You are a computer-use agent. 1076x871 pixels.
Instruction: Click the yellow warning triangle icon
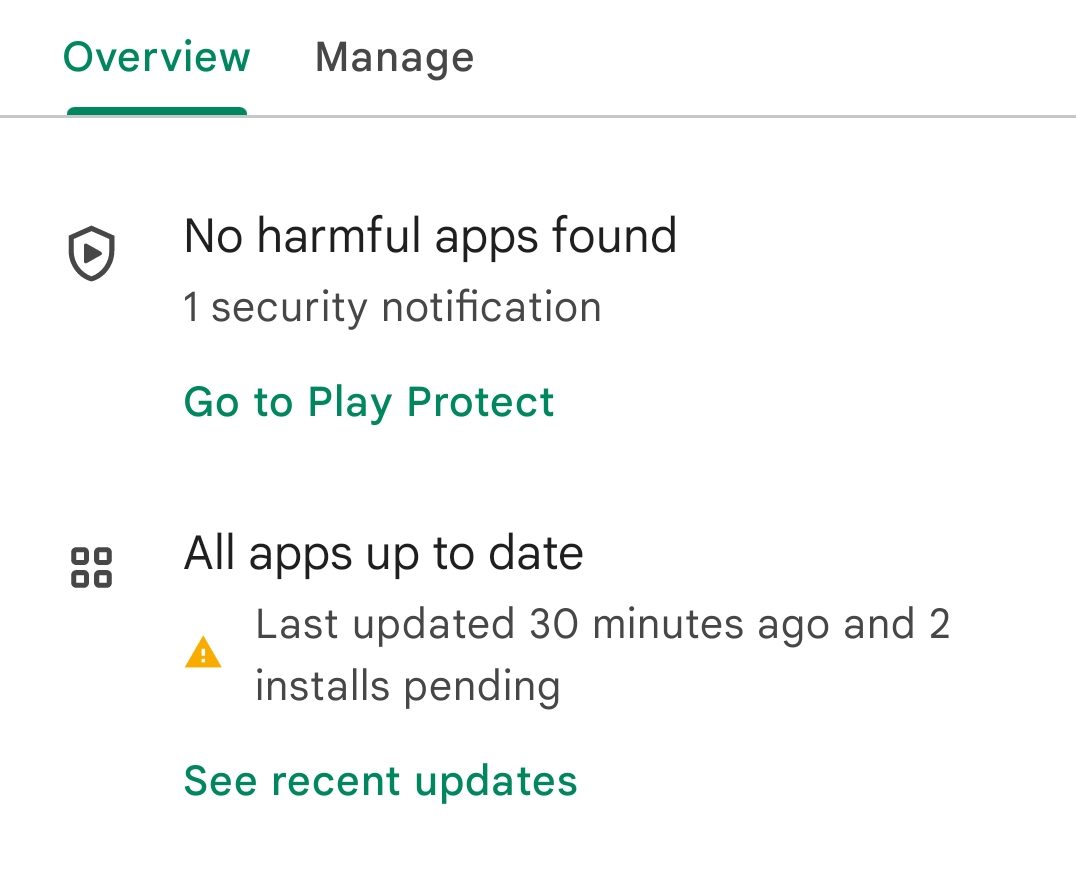coord(203,653)
